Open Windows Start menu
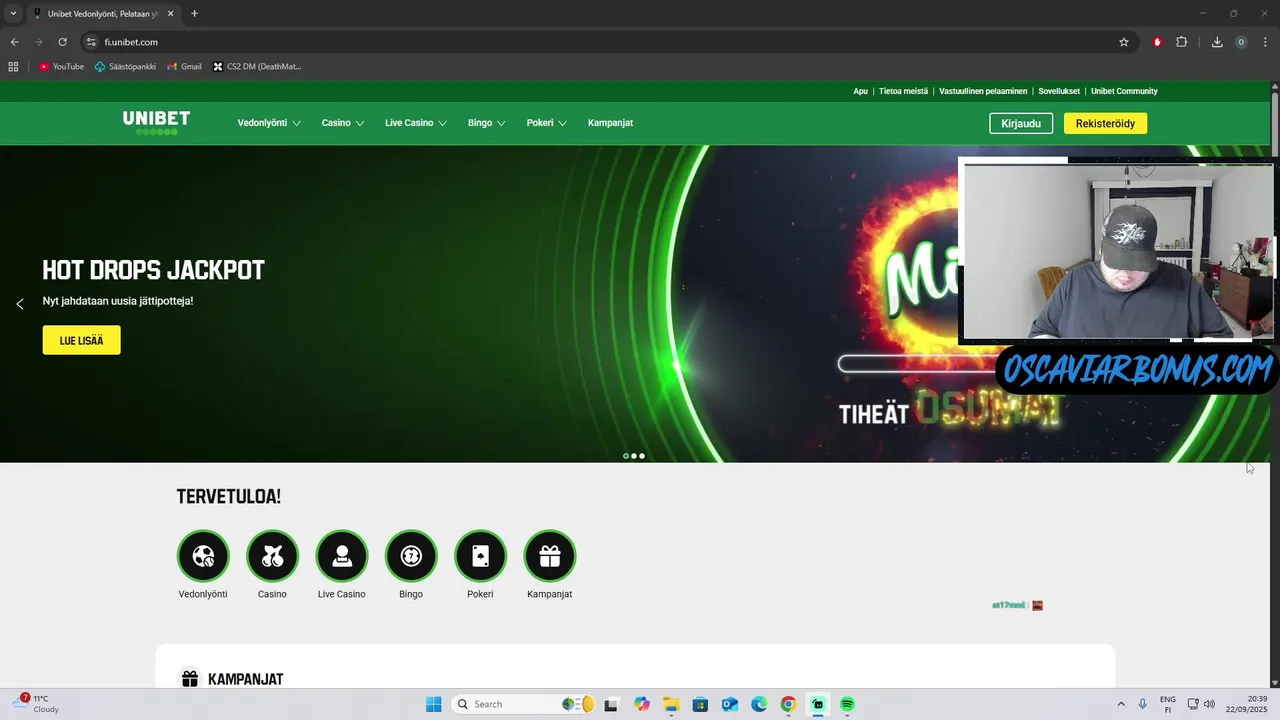Viewport: 1280px width, 720px height. [433, 704]
